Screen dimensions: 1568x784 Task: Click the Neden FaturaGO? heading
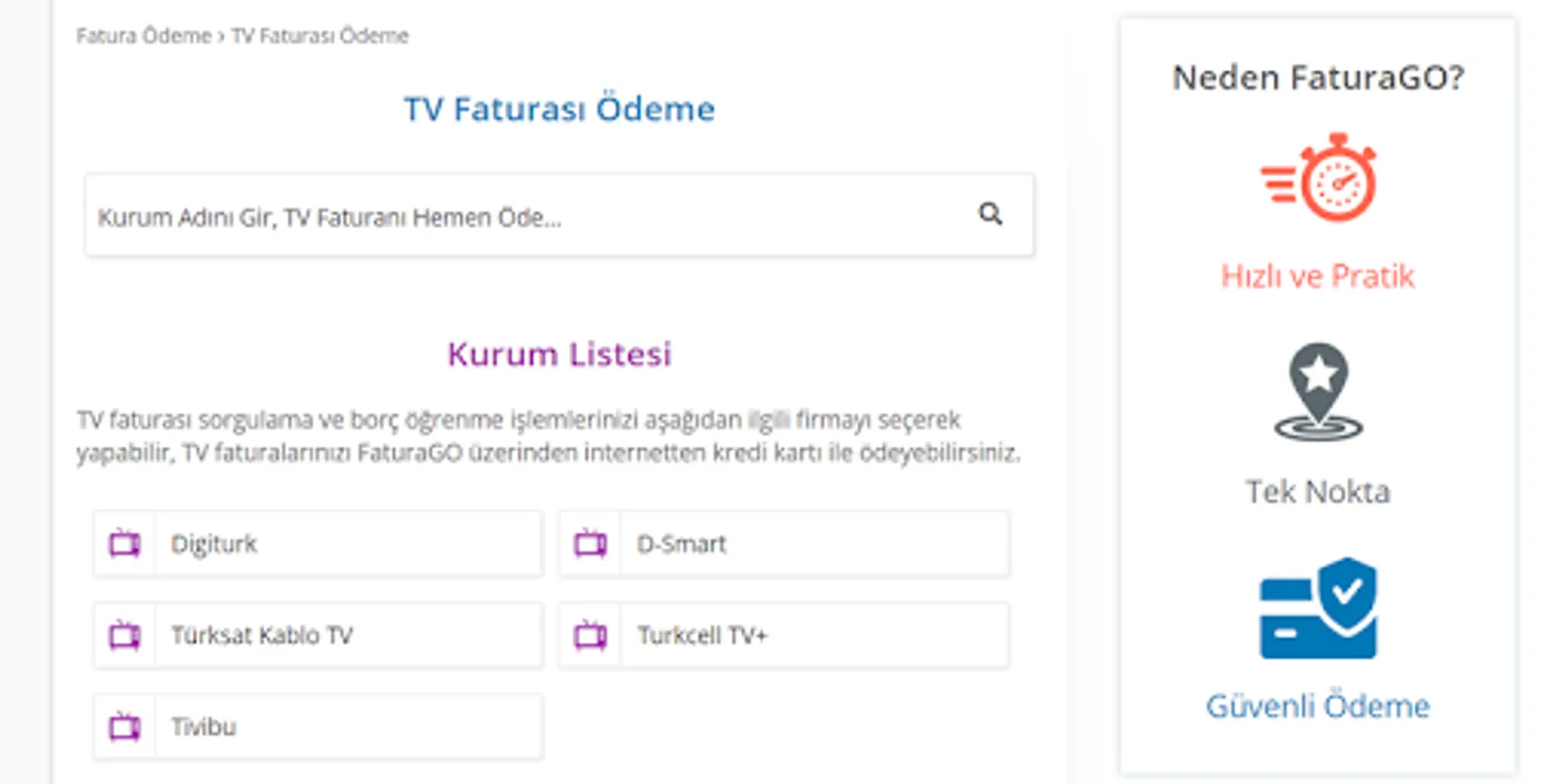click(x=1318, y=78)
